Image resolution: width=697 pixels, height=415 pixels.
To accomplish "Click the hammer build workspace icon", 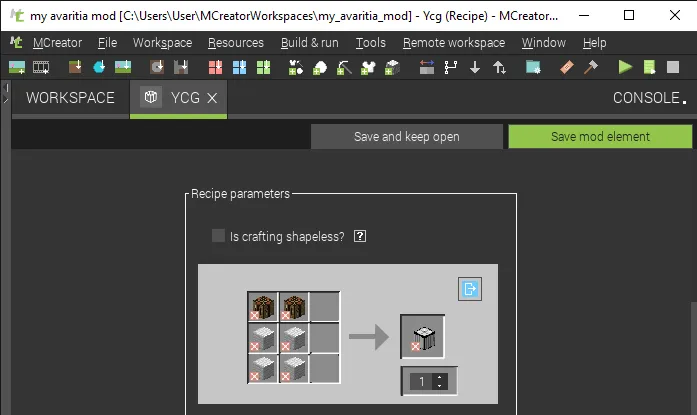I will pos(591,68).
